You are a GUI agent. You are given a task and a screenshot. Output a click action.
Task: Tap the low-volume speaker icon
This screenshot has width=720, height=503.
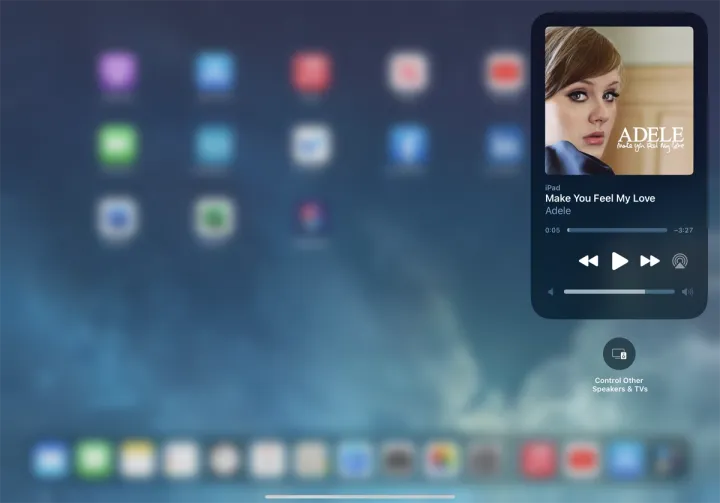(550, 292)
